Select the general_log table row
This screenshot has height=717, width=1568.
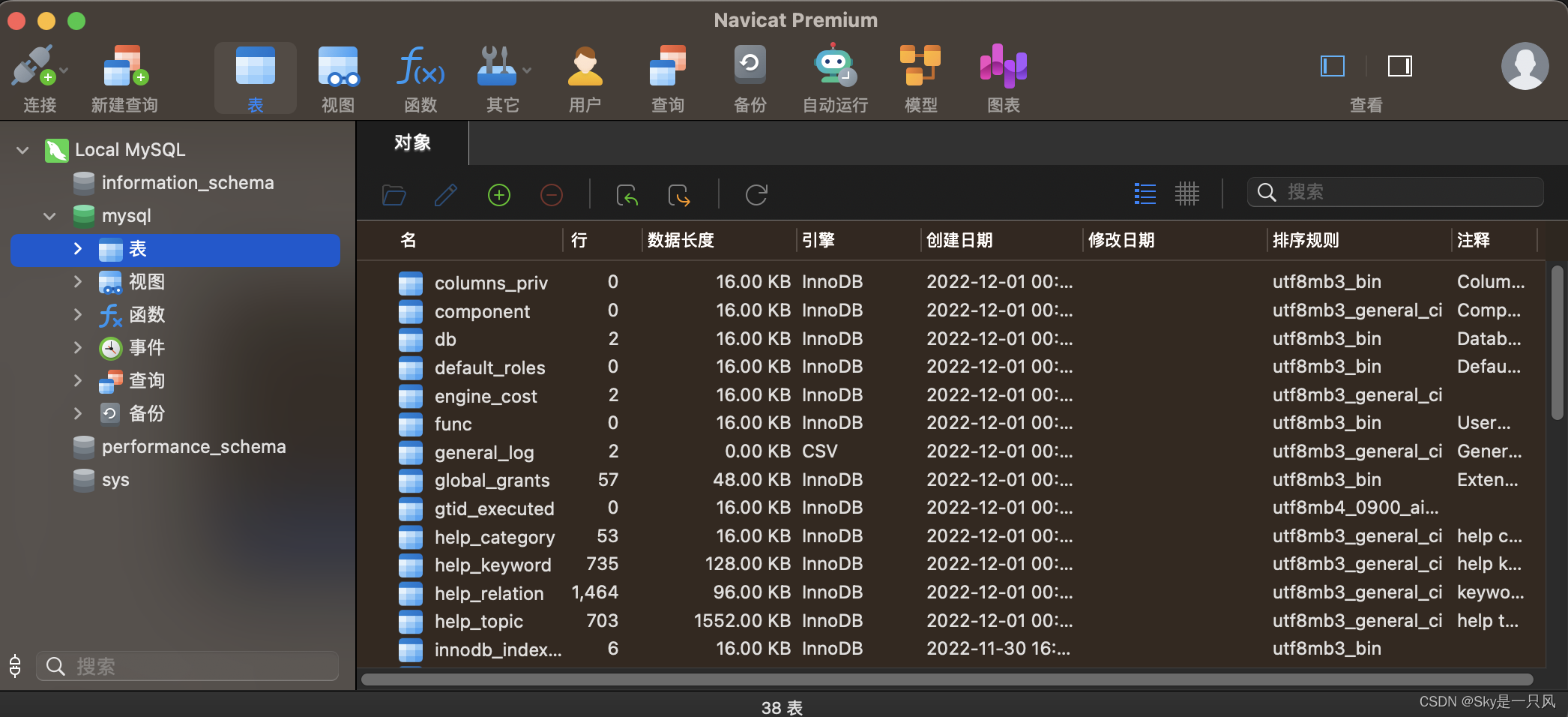click(950, 451)
